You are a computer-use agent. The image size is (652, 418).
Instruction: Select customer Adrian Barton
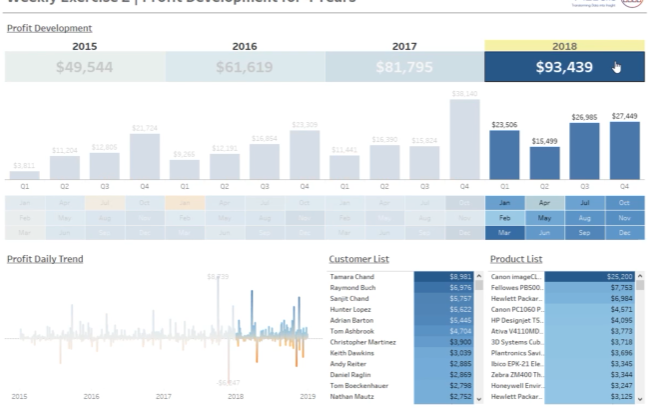(x=401, y=320)
